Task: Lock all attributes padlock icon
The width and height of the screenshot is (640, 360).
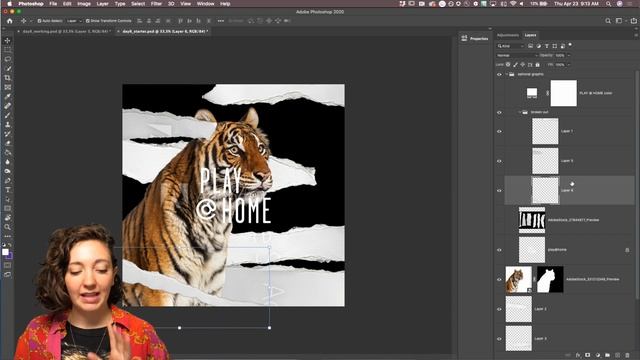Action: tap(538, 64)
